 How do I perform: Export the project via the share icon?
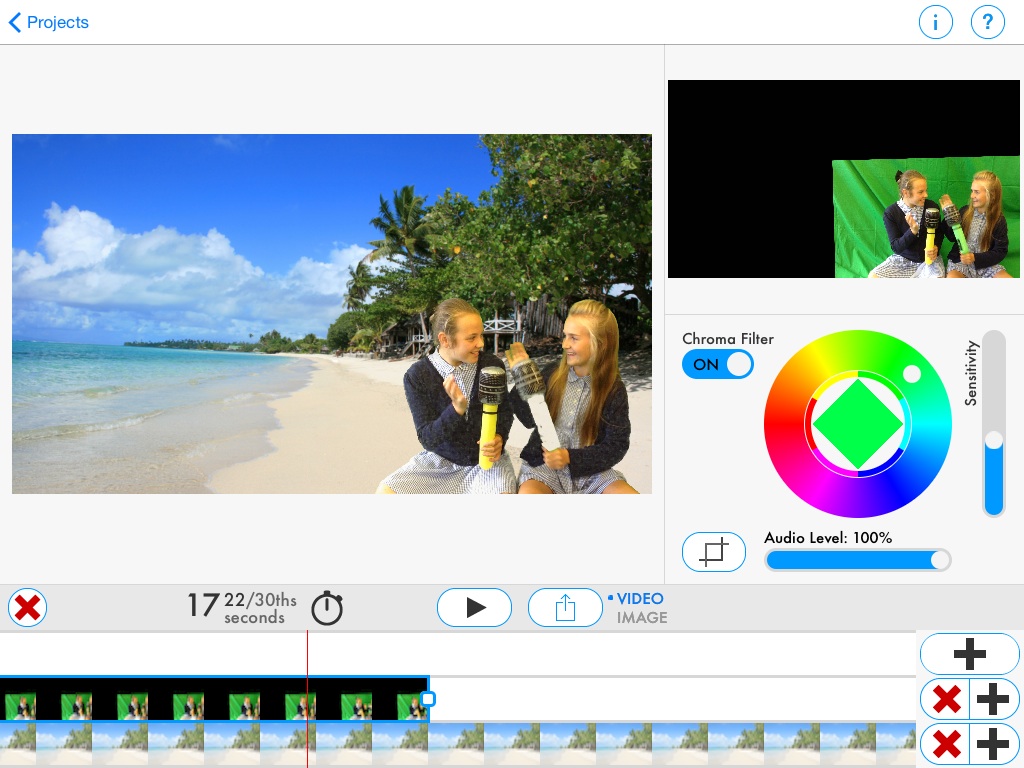point(565,607)
